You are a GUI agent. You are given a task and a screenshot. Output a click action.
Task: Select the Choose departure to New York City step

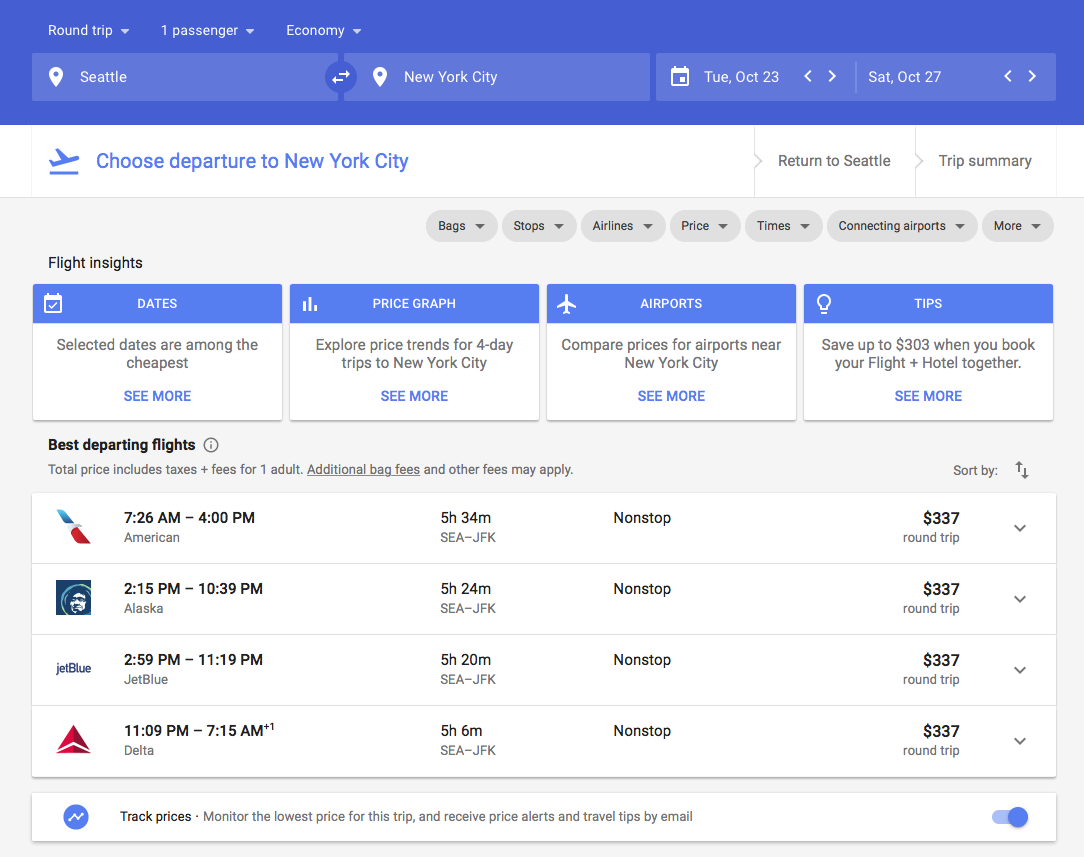(x=252, y=161)
